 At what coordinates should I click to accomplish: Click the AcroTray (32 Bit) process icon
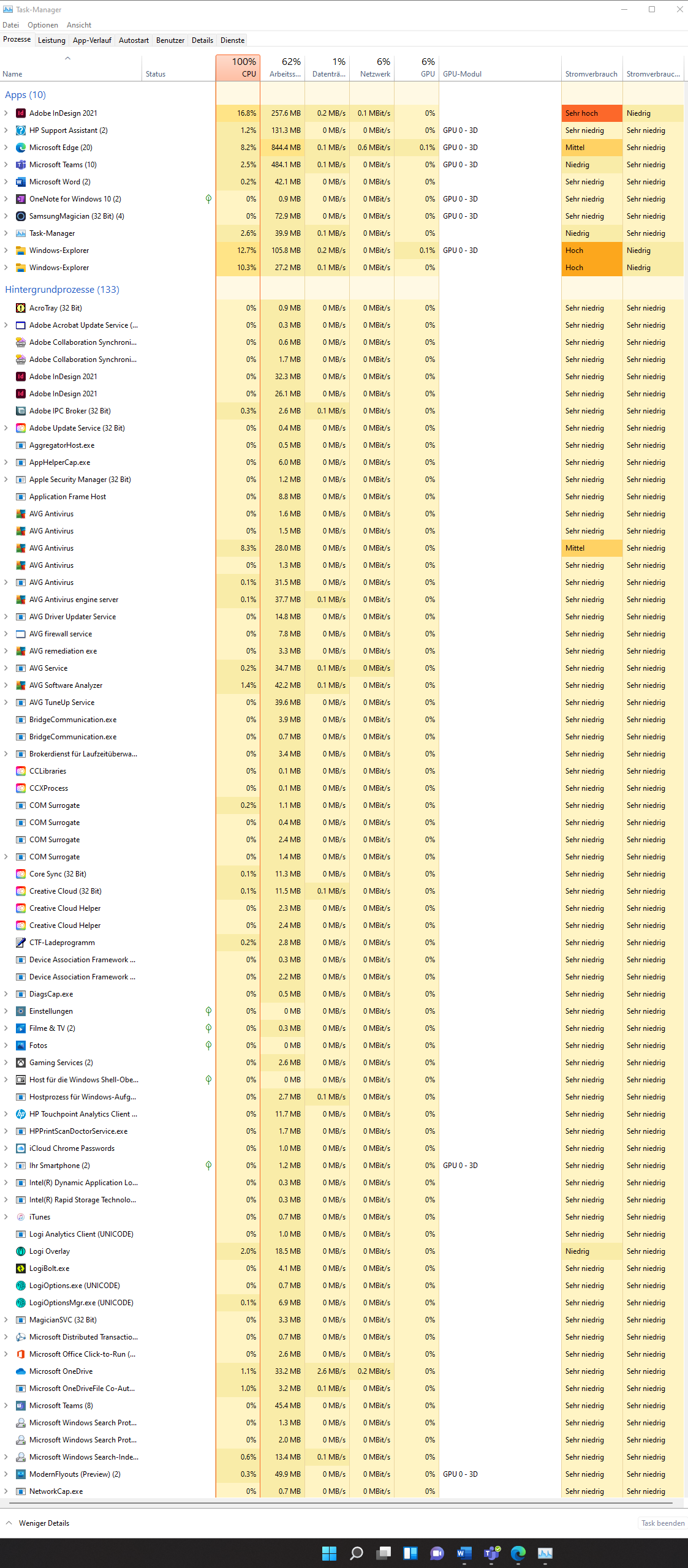tap(21, 308)
